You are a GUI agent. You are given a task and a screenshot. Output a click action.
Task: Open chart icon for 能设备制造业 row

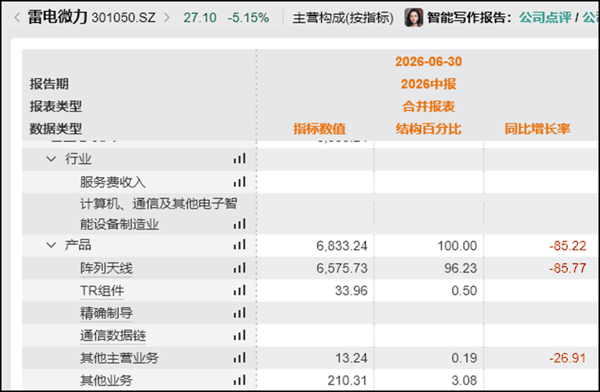pos(240,224)
